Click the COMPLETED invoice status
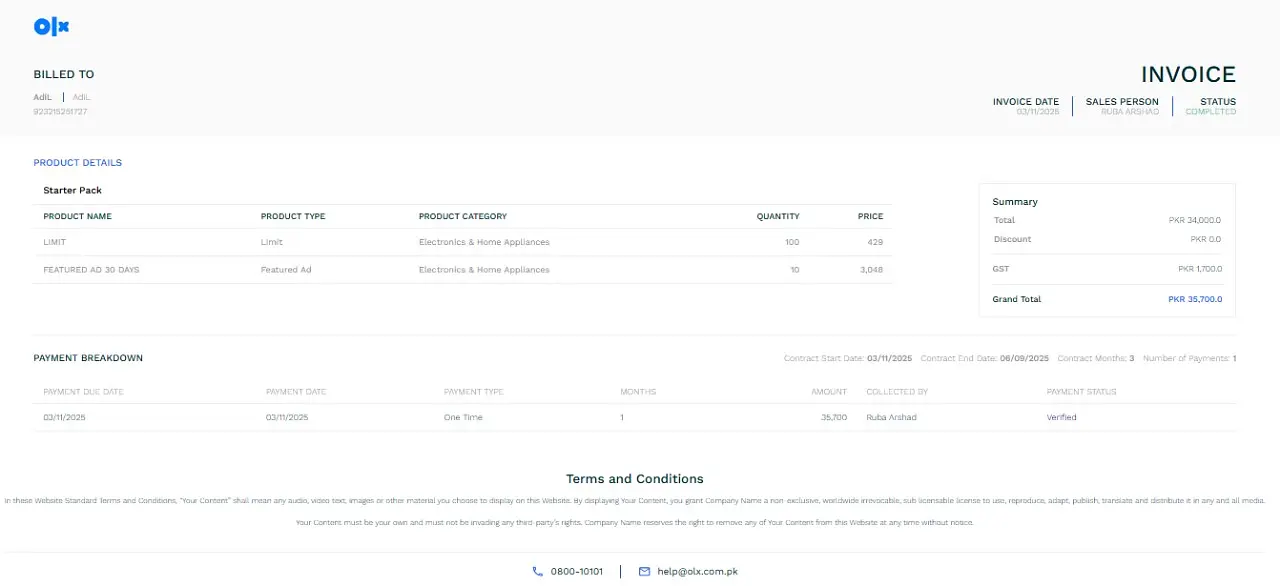The height and width of the screenshot is (586, 1280). [x=1210, y=112]
